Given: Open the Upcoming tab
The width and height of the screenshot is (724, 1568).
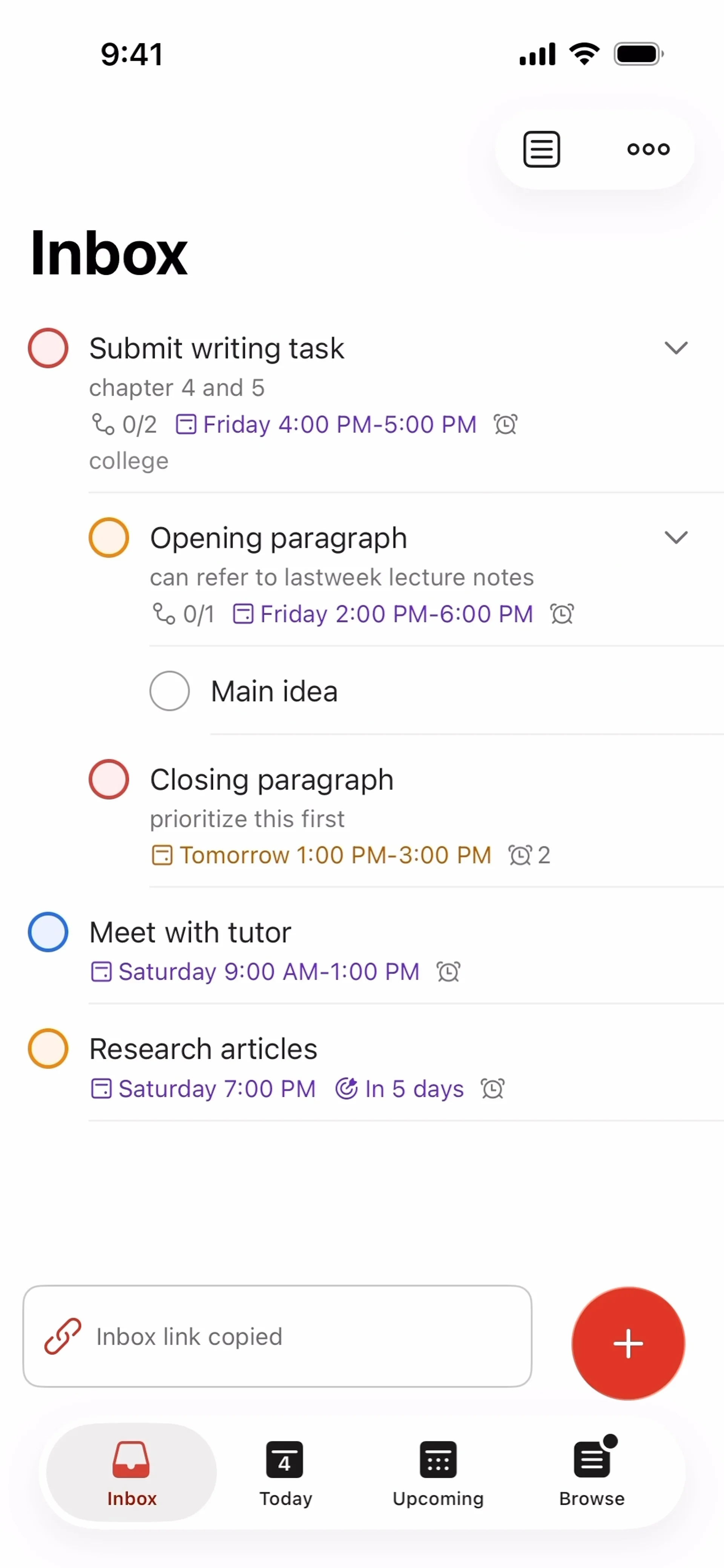Looking at the screenshot, I should [438, 1472].
